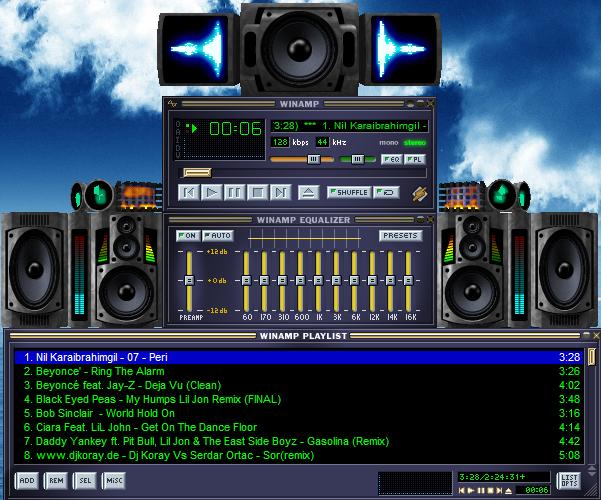The width and height of the screenshot is (601, 500).
Task: Click the stereo indicator label
Action: pyautogui.click(x=415, y=143)
